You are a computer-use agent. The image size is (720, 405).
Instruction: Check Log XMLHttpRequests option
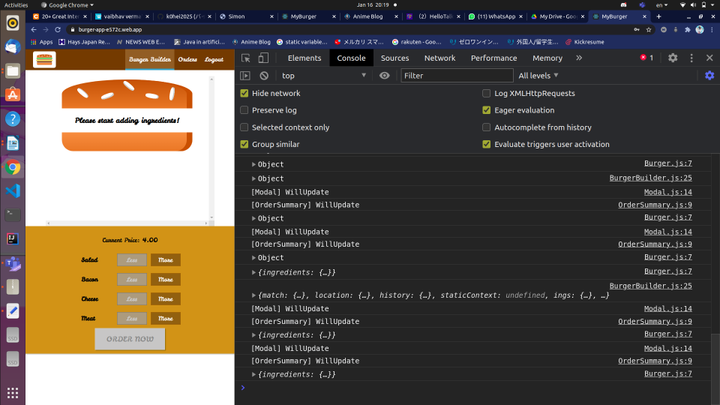coord(487,93)
